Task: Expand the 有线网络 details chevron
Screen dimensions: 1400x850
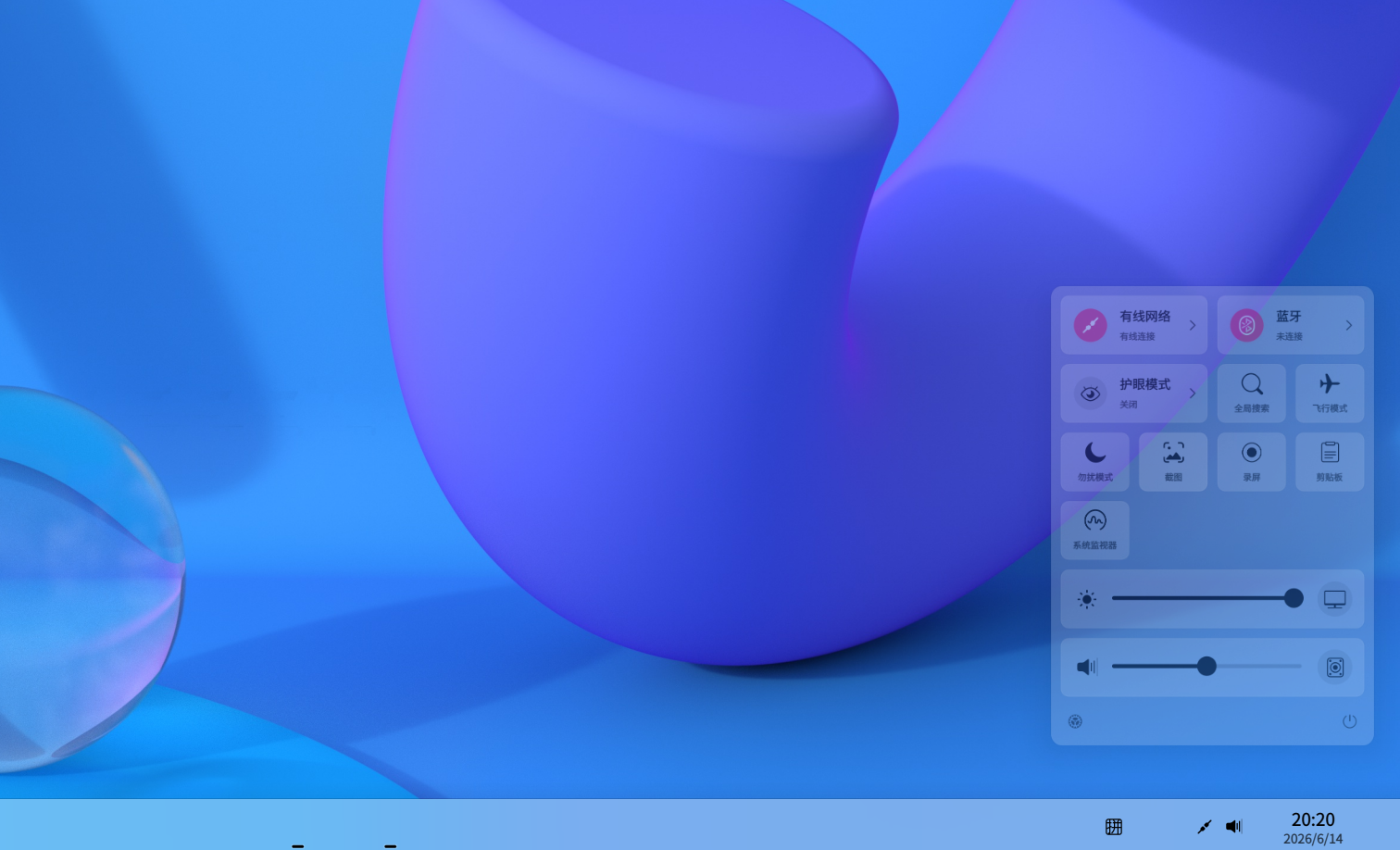Action: (1193, 325)
